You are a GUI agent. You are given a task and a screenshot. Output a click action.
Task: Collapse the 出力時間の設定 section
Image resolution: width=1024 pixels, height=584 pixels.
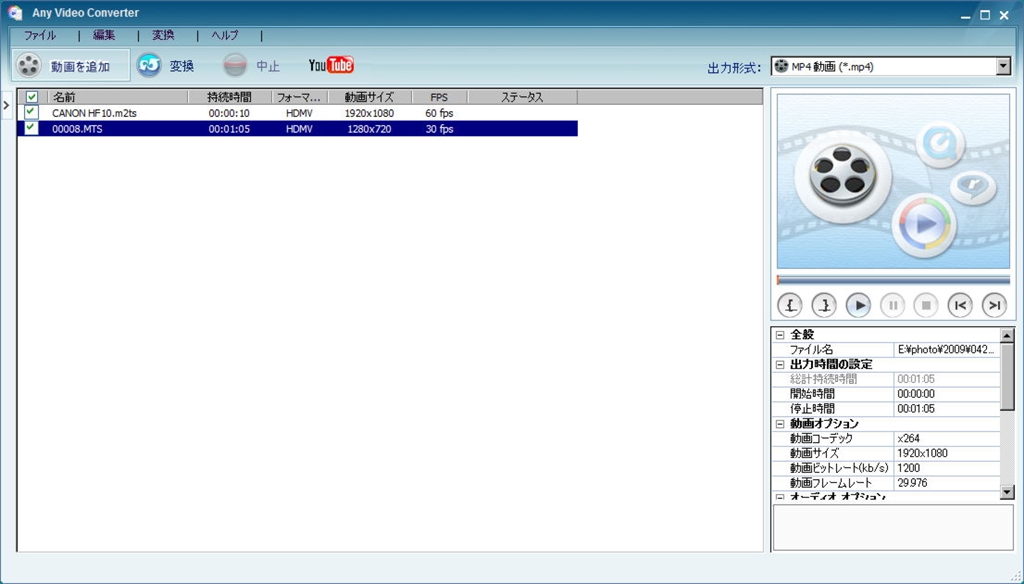click(x=780, y=365)
